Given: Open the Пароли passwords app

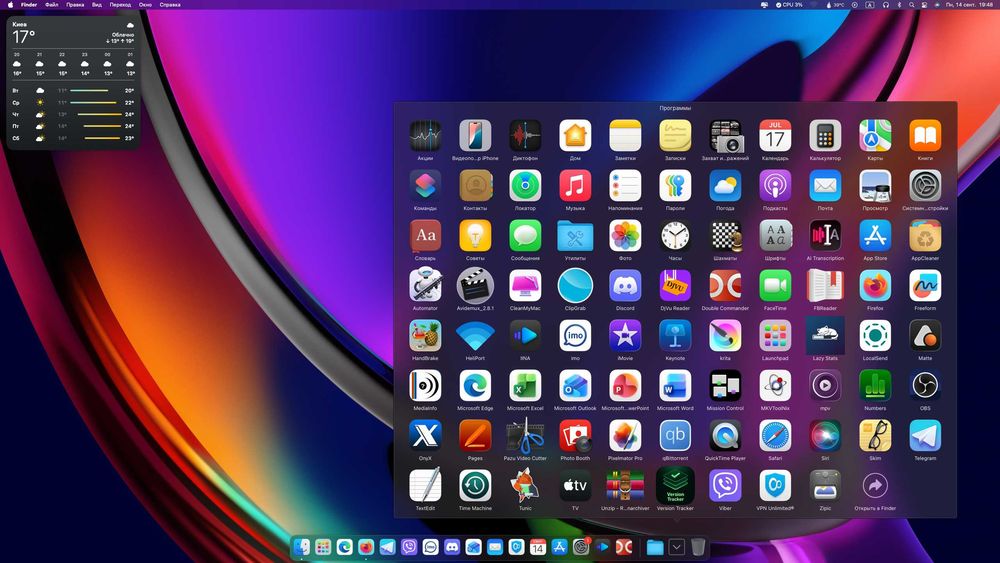Looking at the screenshot, I should [675, 186].
